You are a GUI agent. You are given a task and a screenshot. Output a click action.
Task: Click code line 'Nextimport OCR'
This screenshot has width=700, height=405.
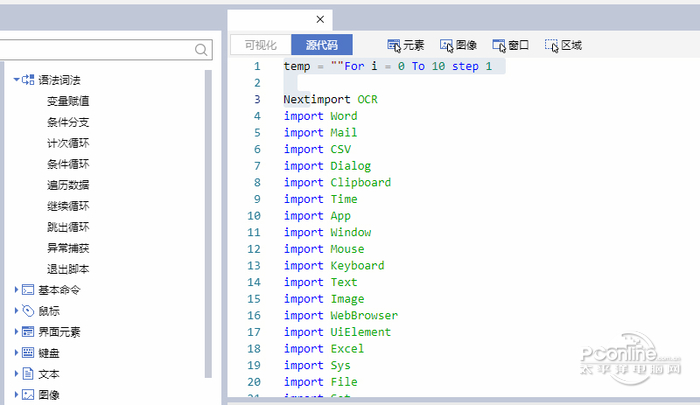330,99
